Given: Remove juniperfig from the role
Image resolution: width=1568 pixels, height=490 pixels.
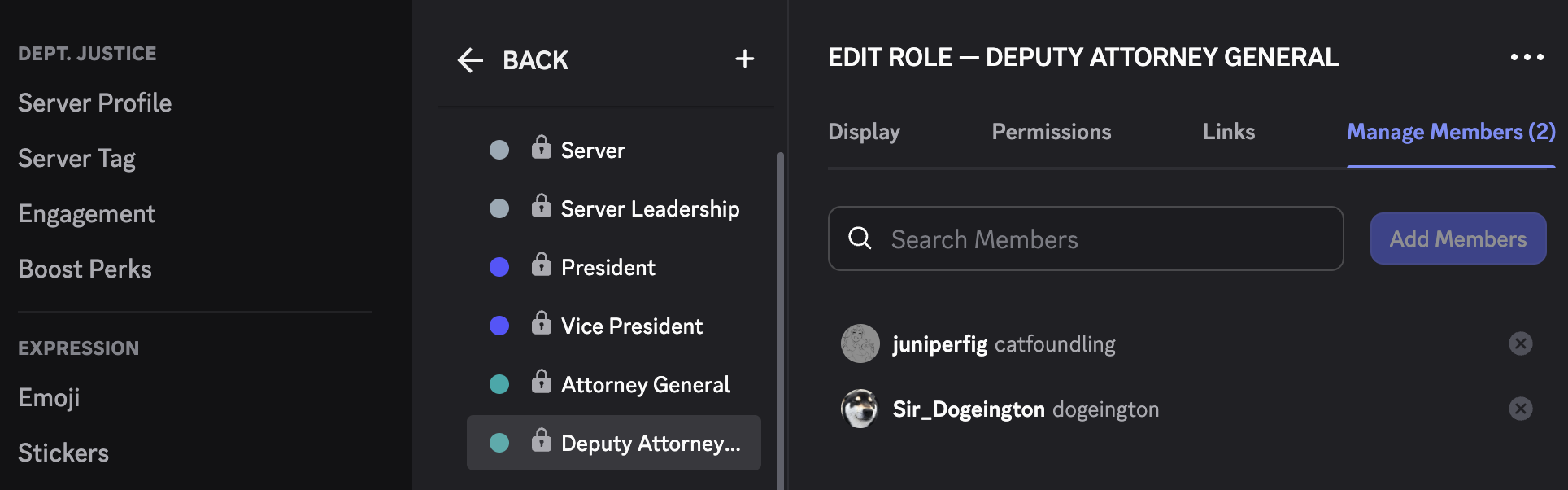Looking at the screenshot, I should [1520, 343].
